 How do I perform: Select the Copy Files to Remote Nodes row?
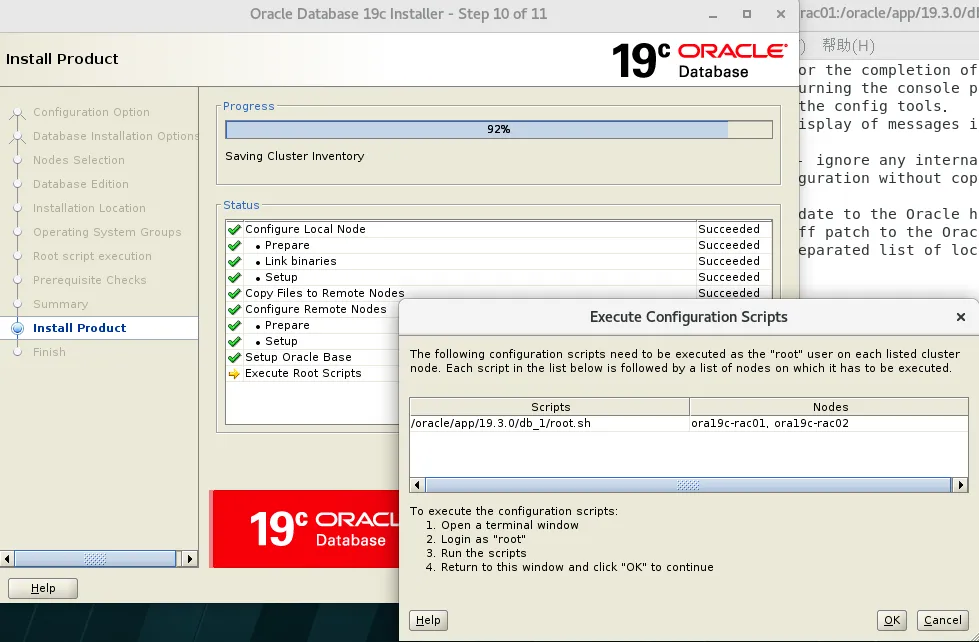(x=498, y=294)
